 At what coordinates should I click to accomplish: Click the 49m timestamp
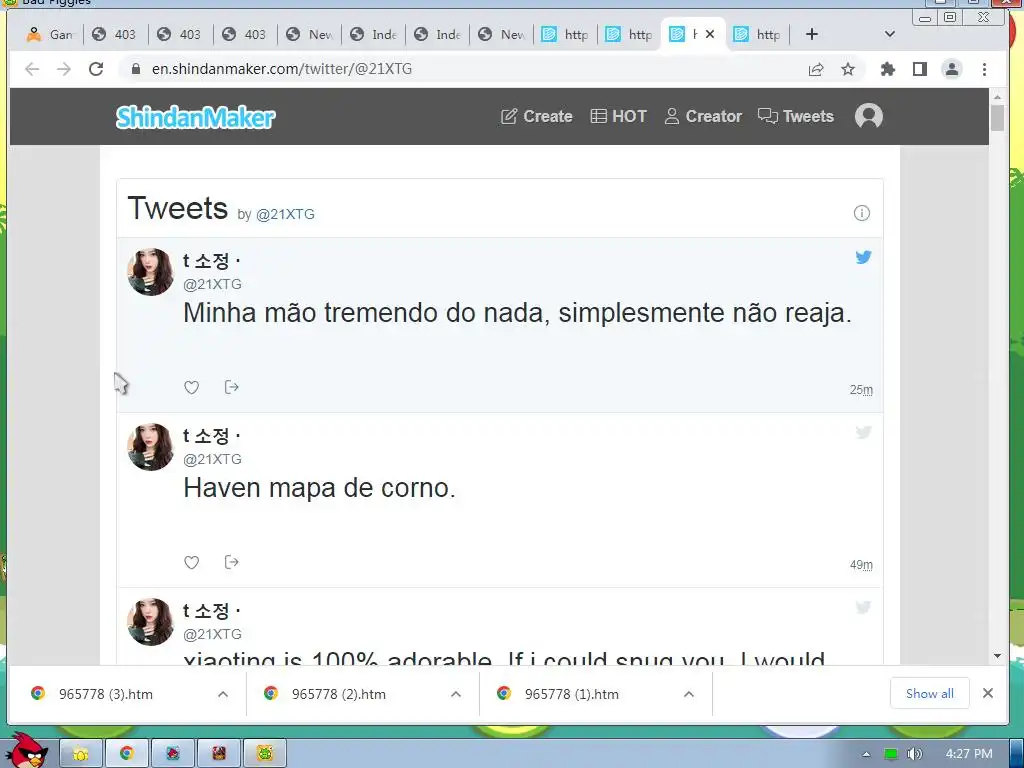coord(861,565)
